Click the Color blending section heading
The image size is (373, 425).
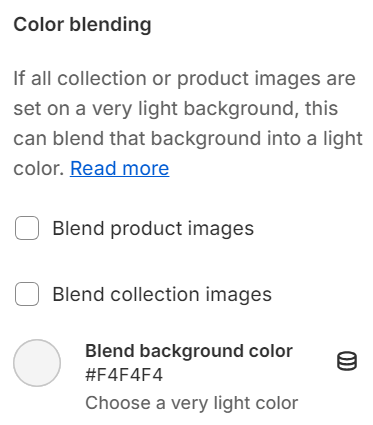[82, 25]
